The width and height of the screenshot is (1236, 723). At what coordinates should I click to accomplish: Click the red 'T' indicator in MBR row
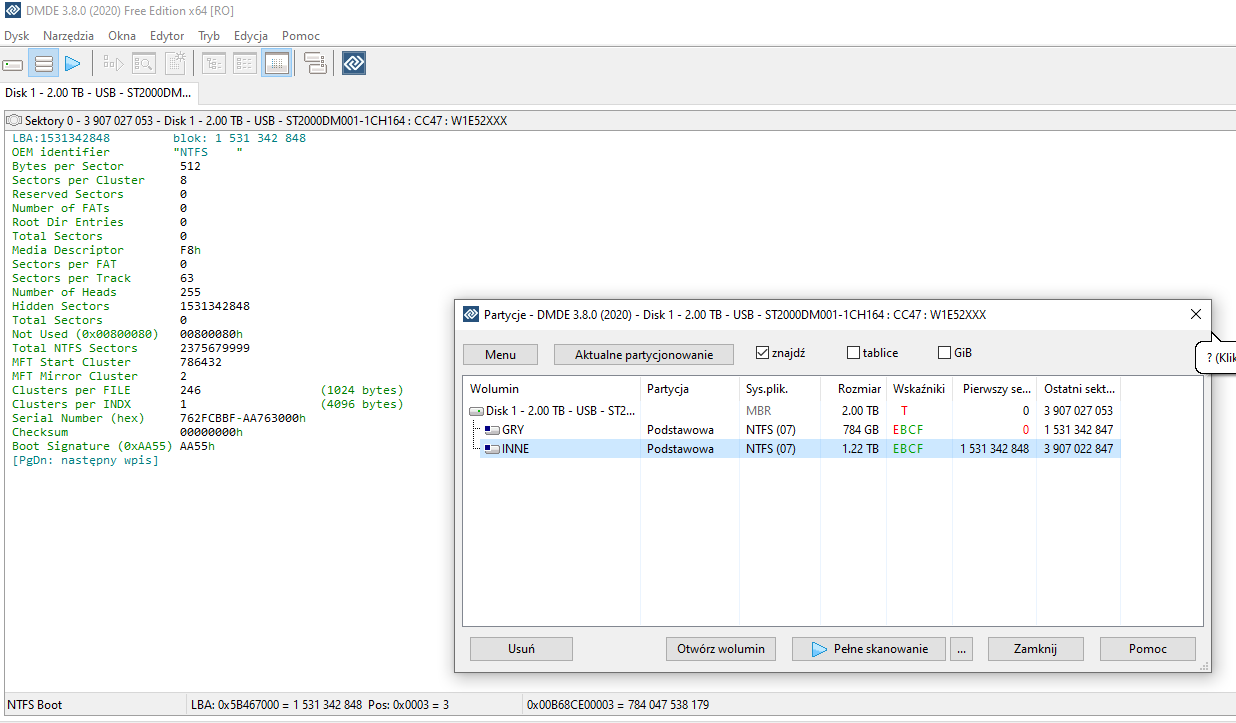(905, 411)
